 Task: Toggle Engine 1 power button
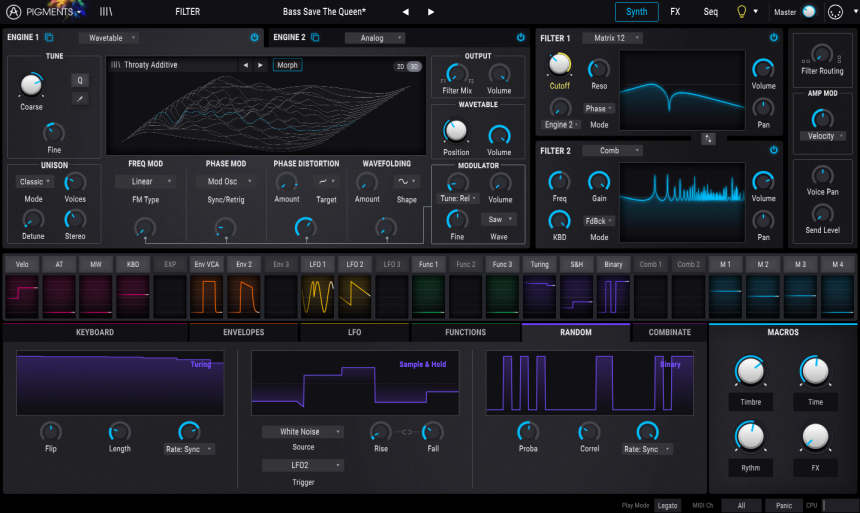click(x=254, y=38)
